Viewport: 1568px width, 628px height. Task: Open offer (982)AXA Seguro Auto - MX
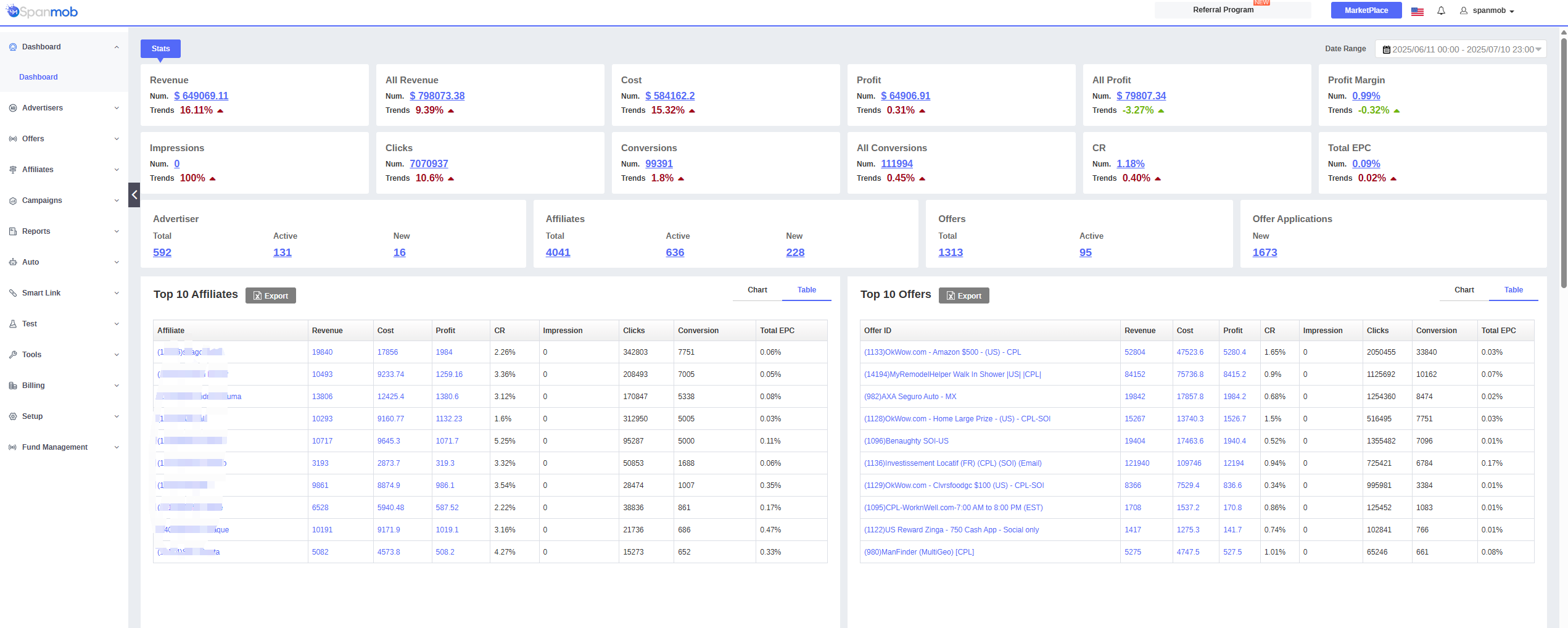point(910,397)
